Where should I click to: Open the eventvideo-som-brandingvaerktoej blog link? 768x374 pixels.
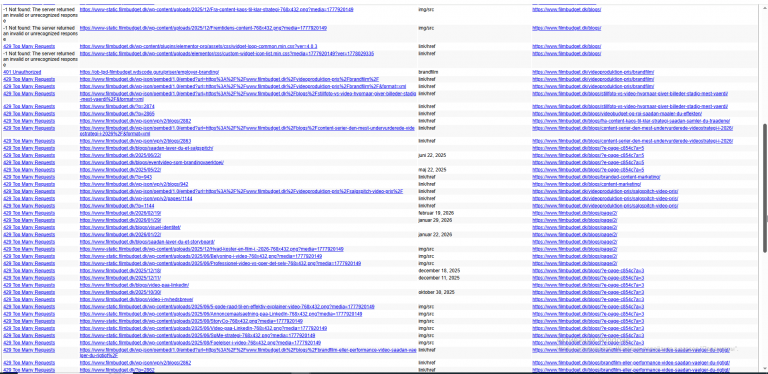click(152, 163)
